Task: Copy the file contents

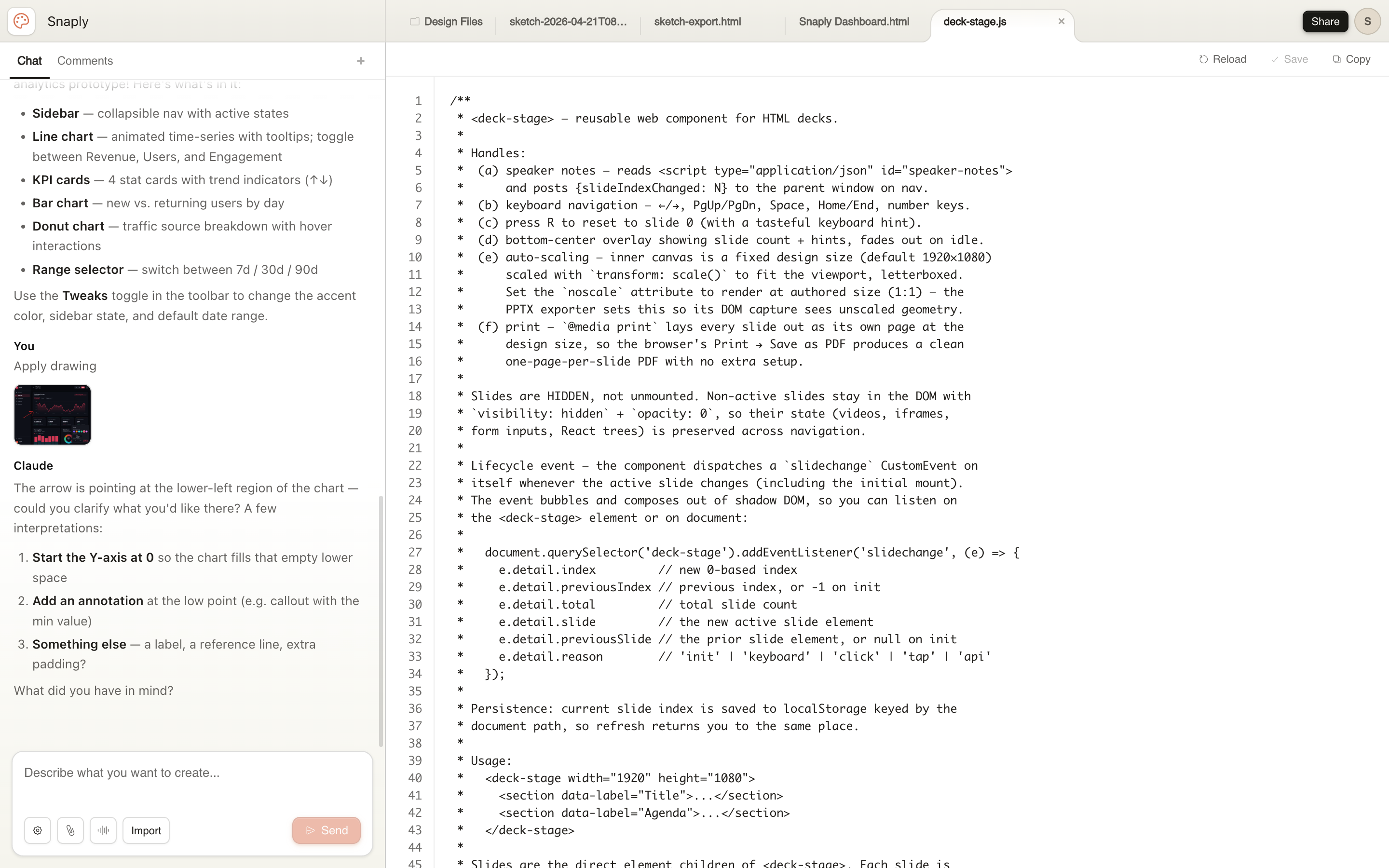Action: click(x=1351, y=59)
